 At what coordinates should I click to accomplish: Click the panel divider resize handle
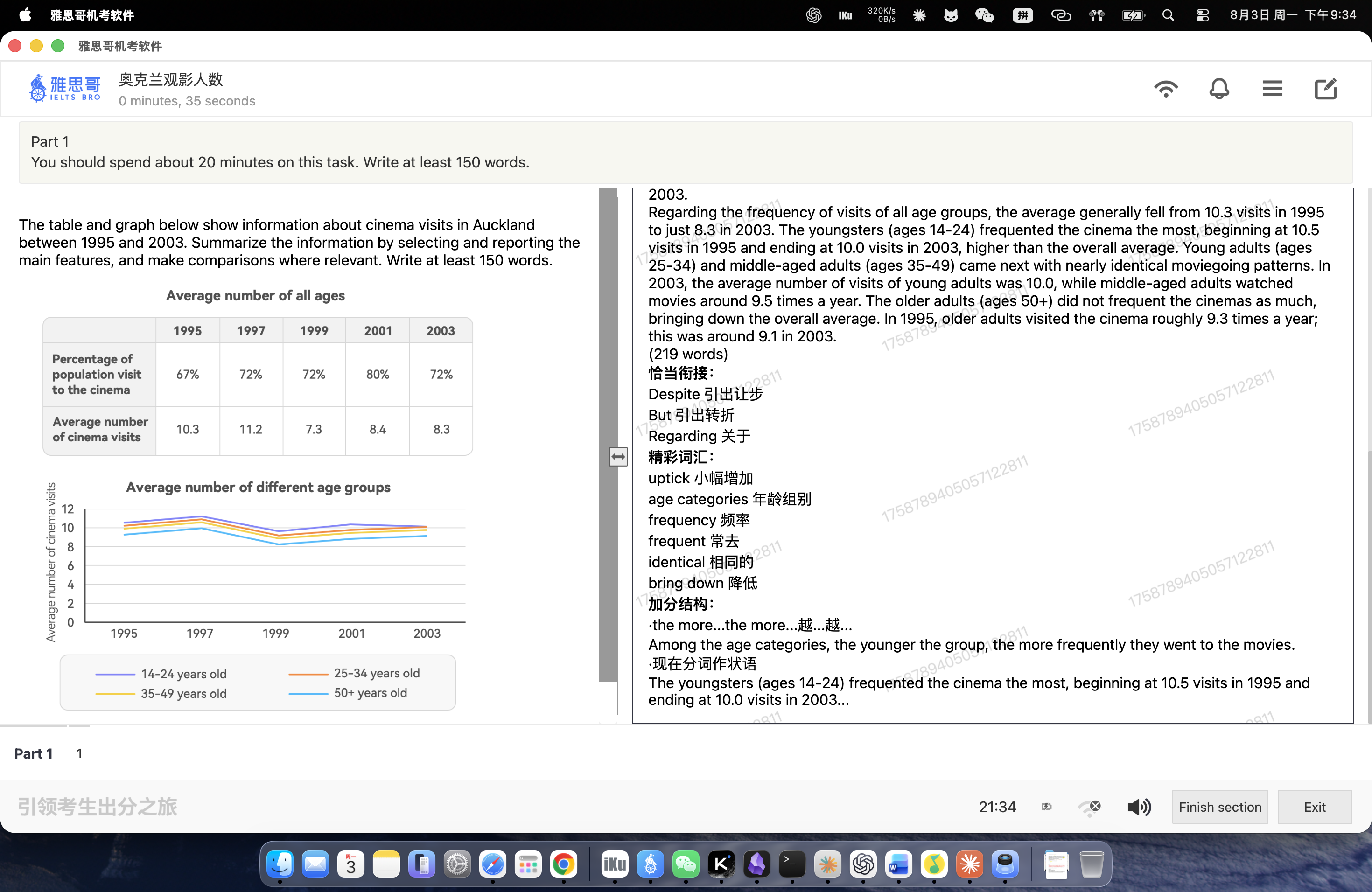[x=618, y=457]
